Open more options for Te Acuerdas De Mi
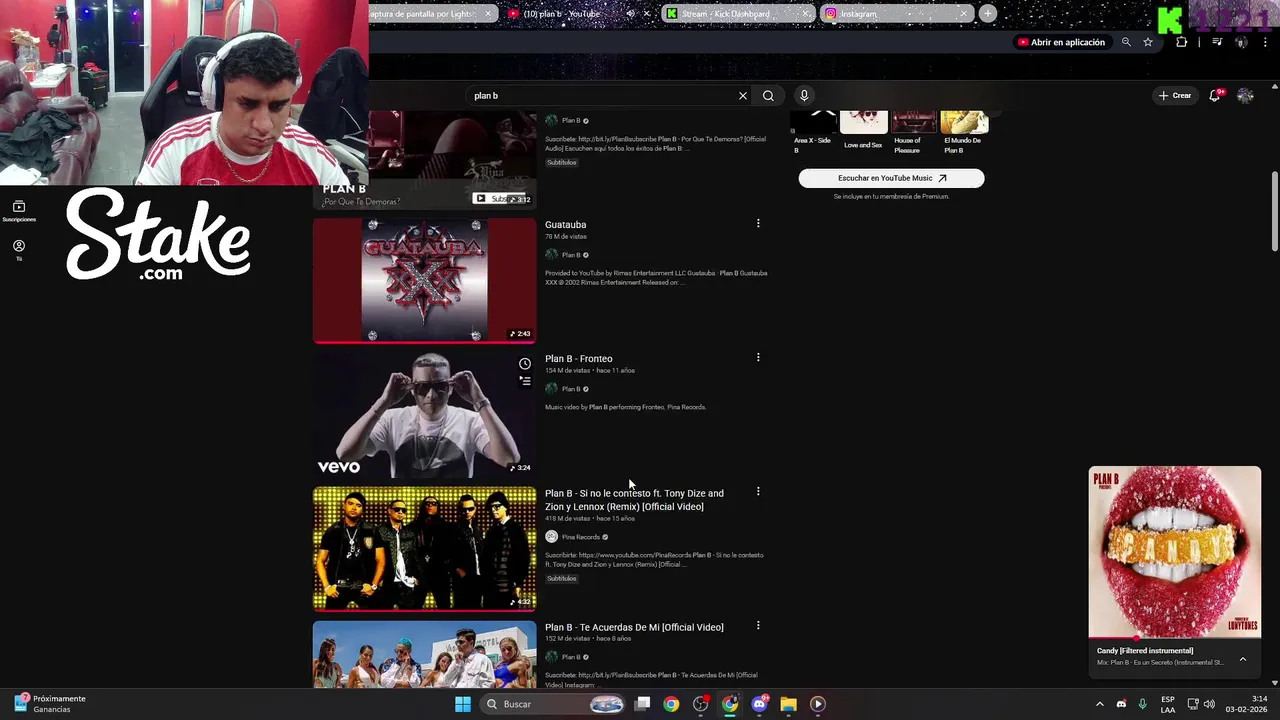The image size is (1280, 720). point(758,626)
